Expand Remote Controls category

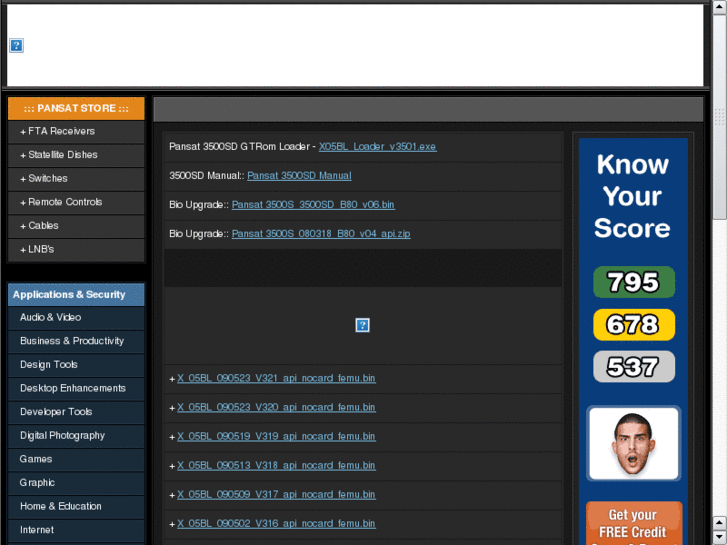click(x=76, y=203)
